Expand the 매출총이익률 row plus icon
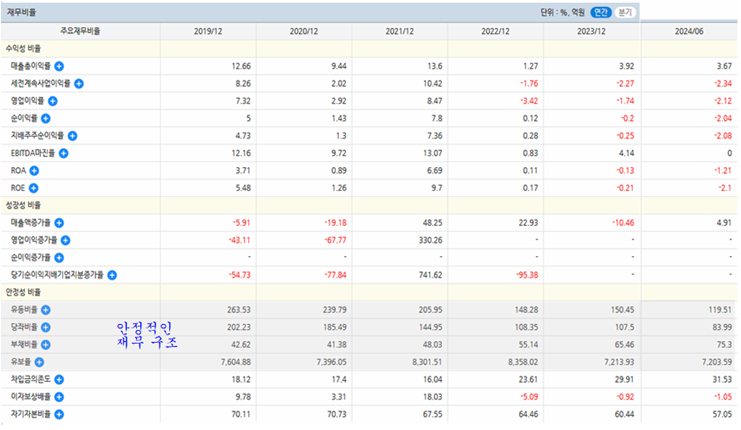The image size is (741, 430). point(59,65)
